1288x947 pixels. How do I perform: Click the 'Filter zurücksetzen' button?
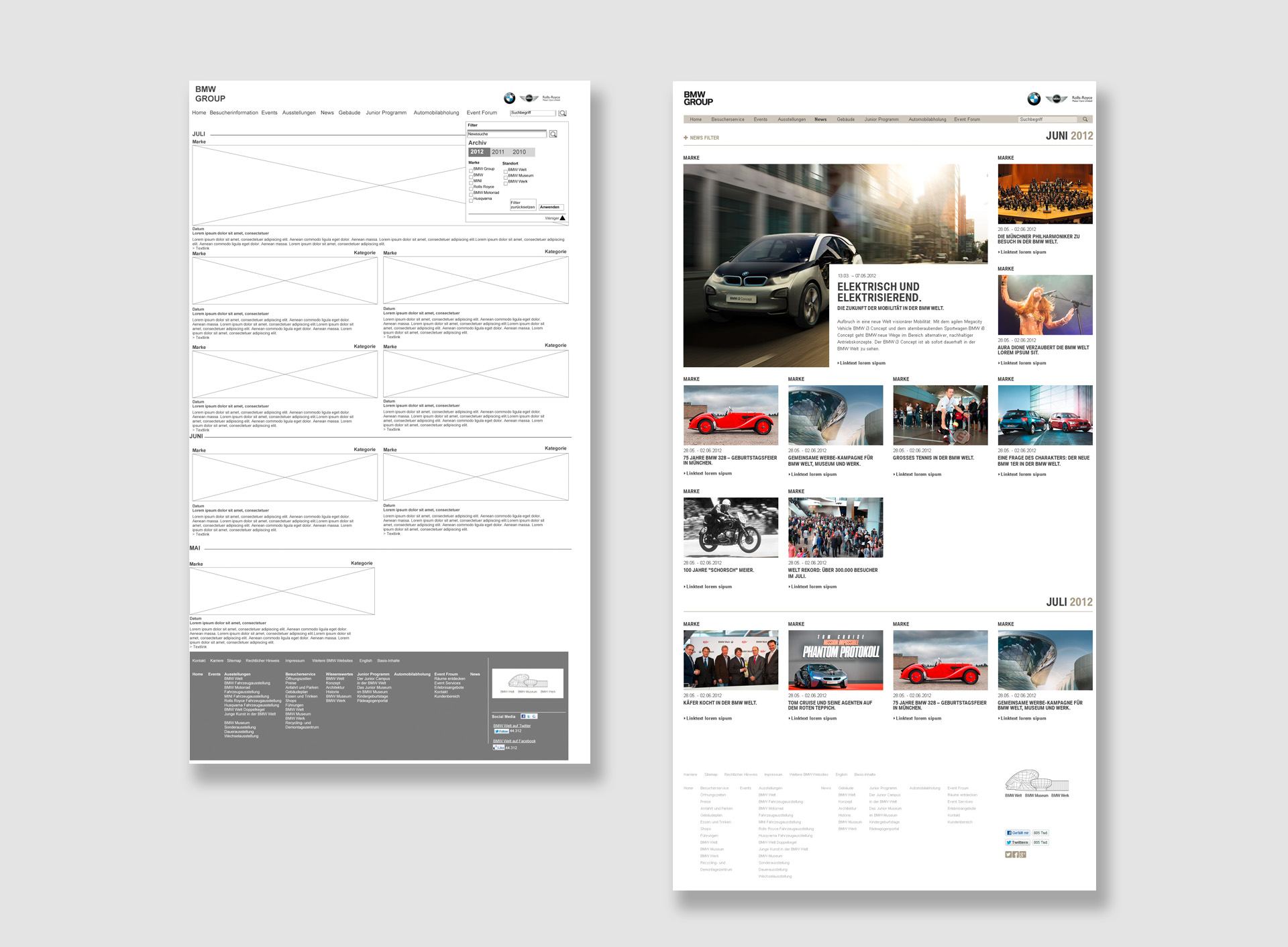523,205
